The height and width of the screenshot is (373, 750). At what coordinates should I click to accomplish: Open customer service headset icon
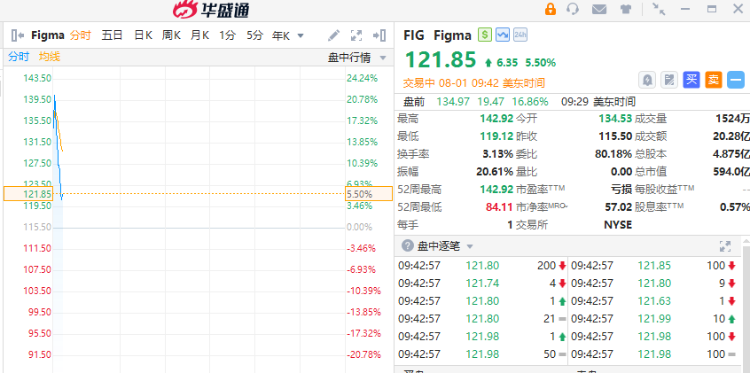pos(573,9)
